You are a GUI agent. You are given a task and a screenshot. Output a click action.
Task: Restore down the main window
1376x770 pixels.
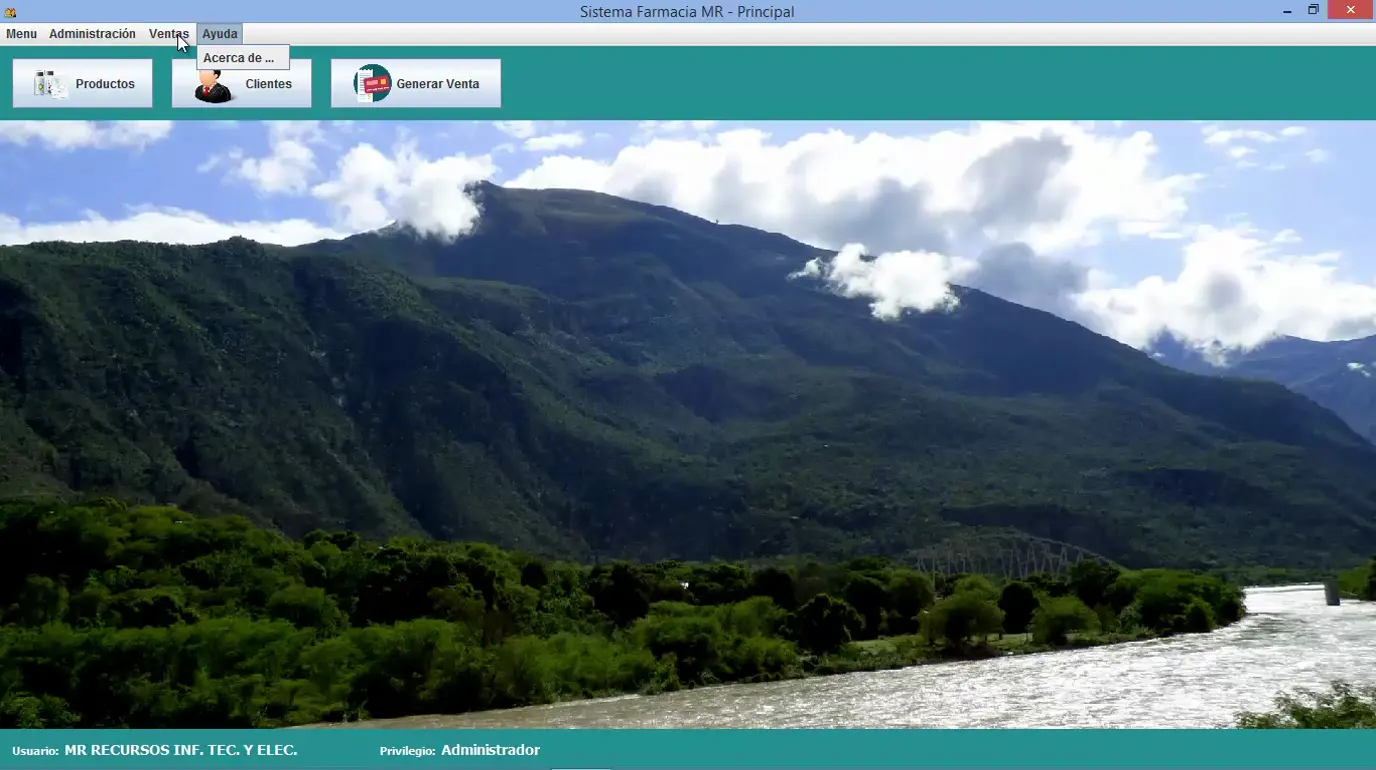point(1313,11)
